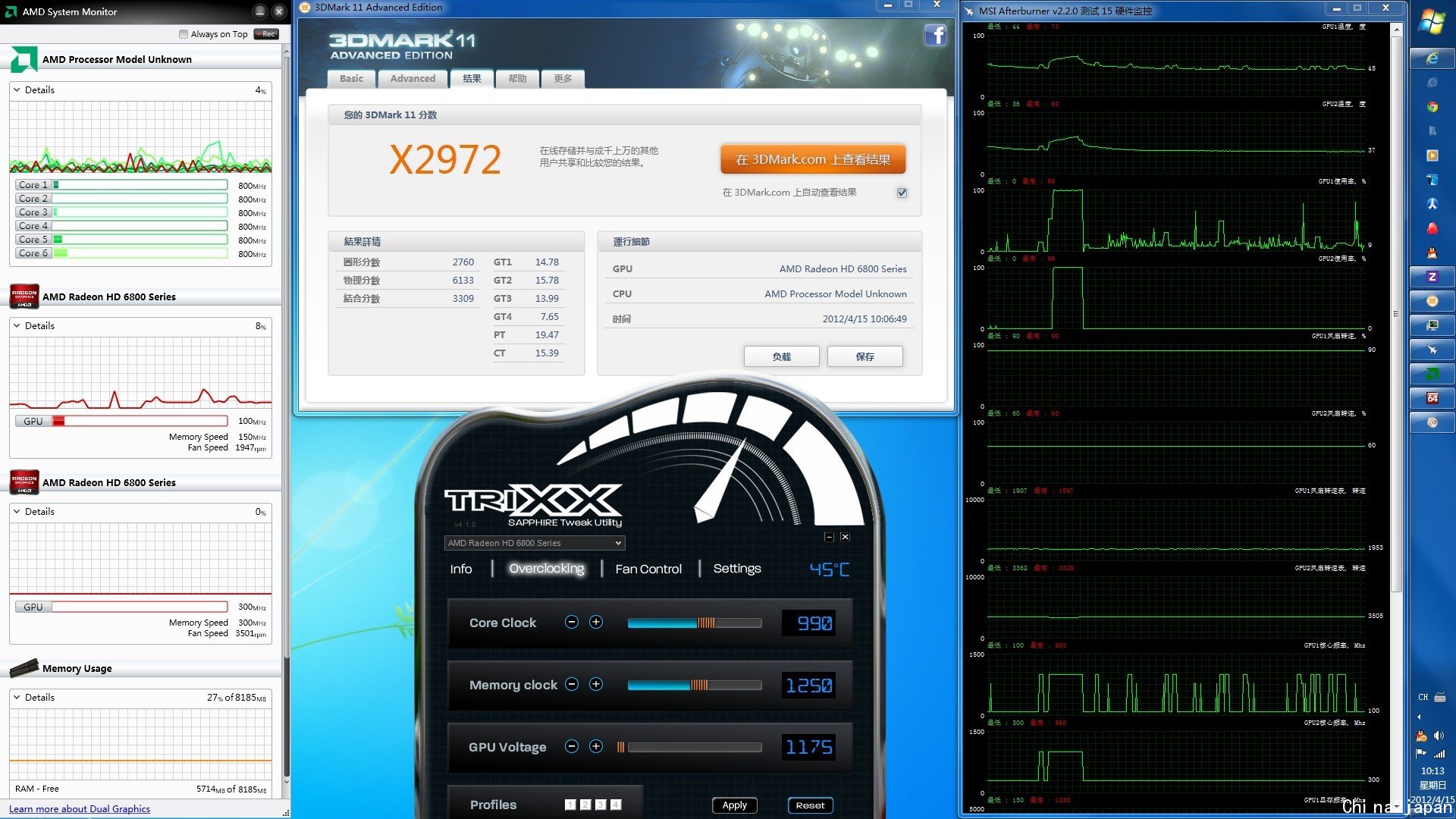This screenshot has width=1456, height=819.
Task: Click the 保存 save button
Action: (x=864, y=356)
